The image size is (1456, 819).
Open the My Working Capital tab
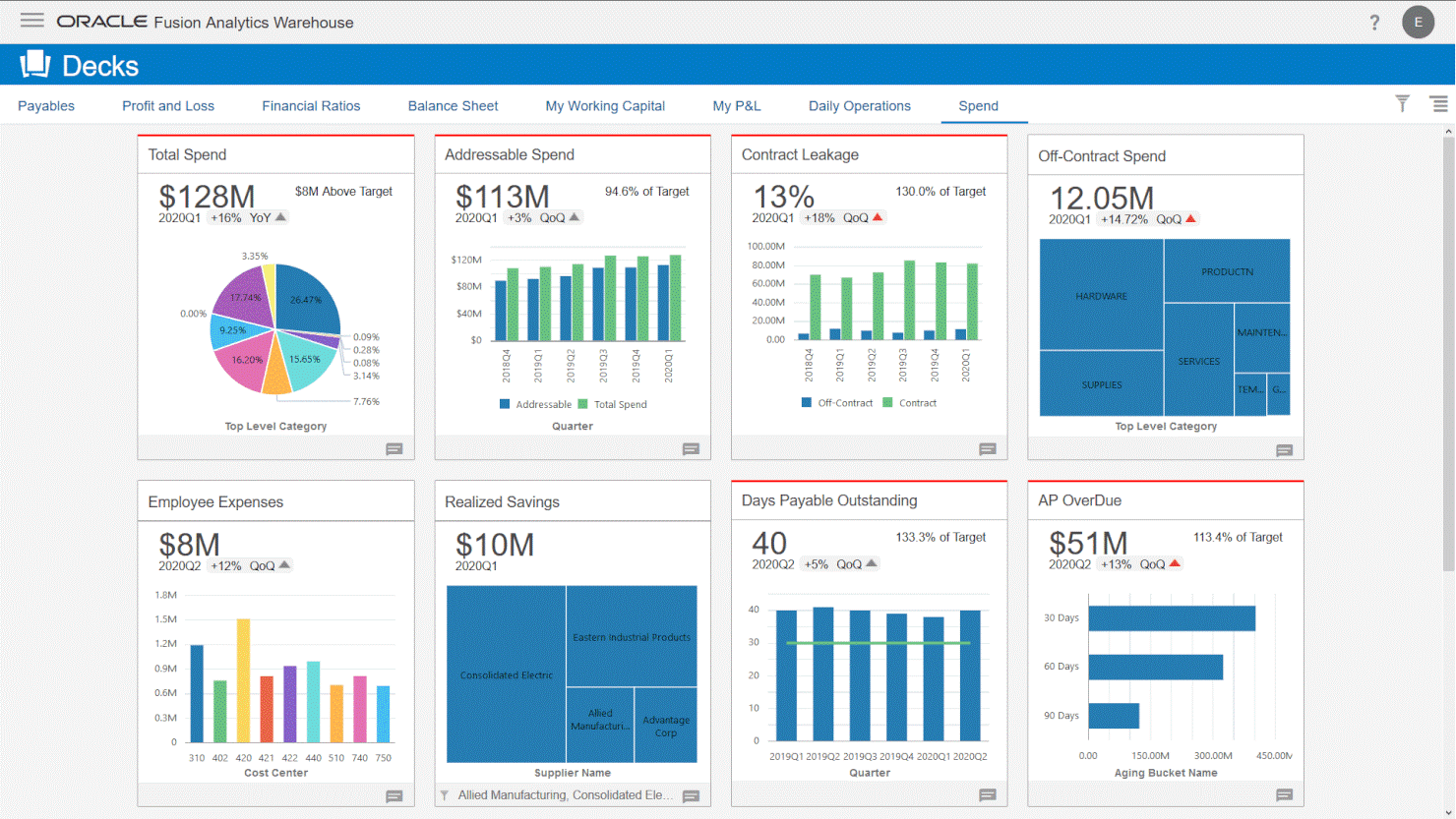(x=605, y=106)
